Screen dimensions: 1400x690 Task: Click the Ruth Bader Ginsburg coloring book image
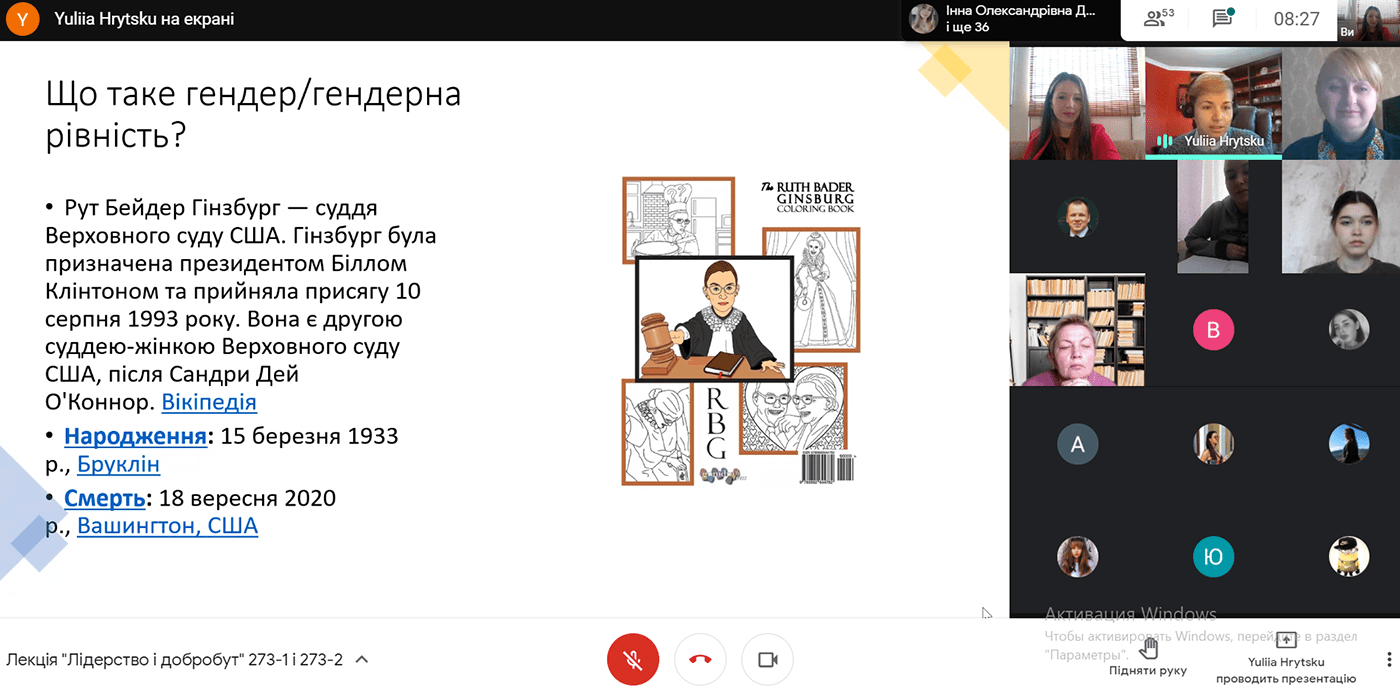[741, 330]
